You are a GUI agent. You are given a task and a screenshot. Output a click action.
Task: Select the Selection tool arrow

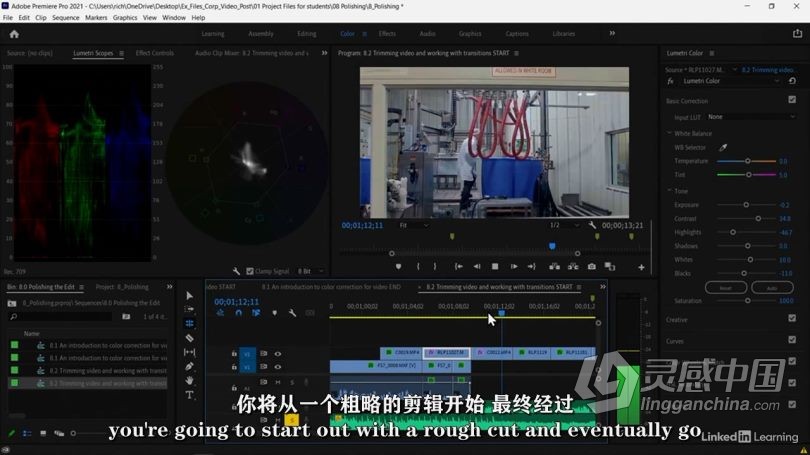(190, 295)
